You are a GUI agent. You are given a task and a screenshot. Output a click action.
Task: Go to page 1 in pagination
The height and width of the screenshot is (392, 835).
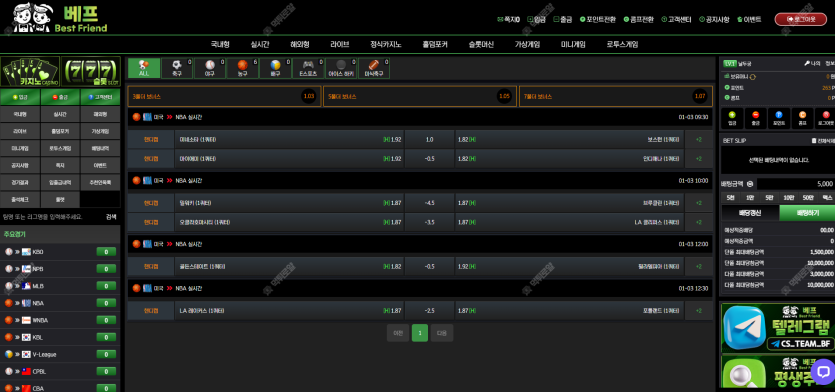tap(420, 333)
